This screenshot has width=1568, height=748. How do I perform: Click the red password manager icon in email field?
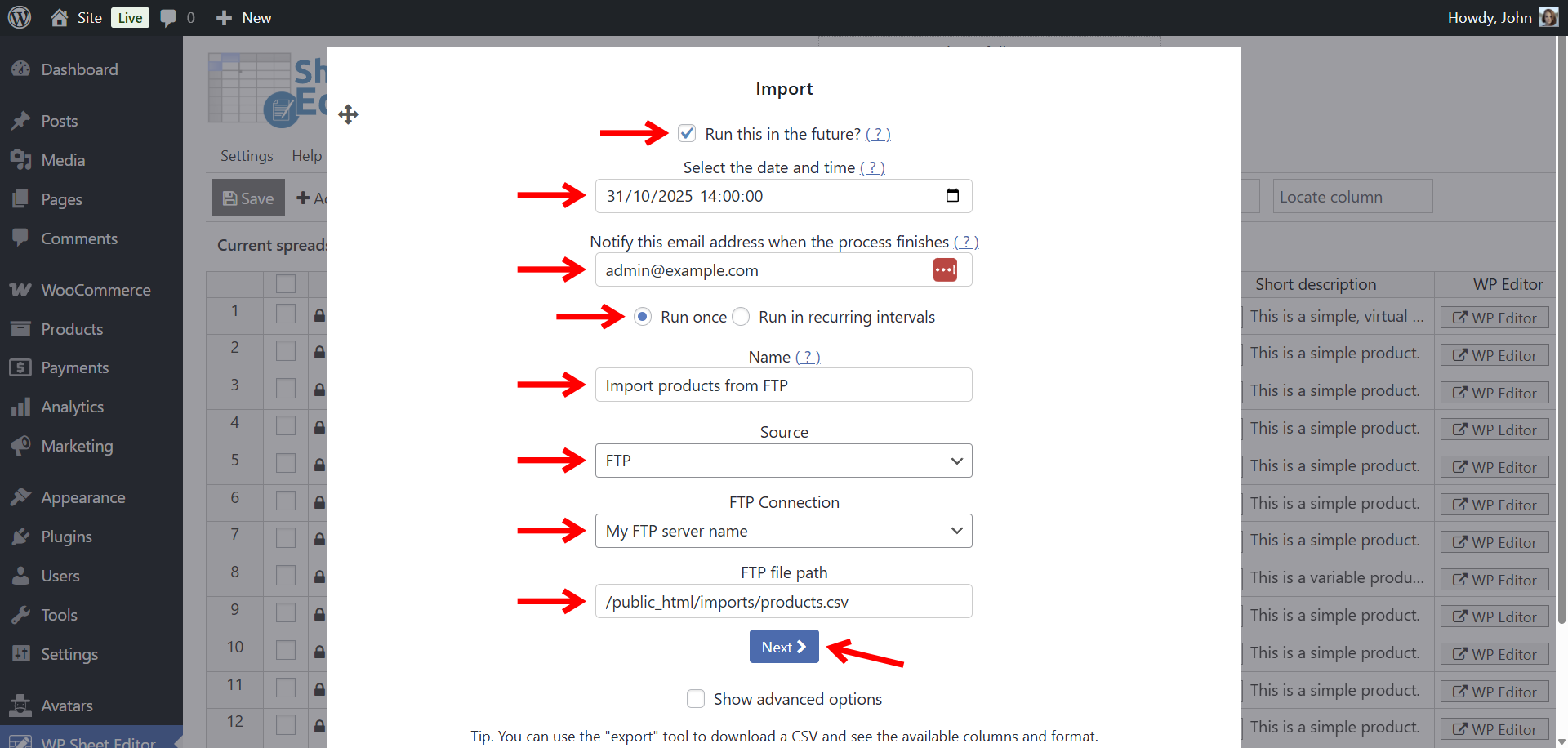(x=945, y=270)
